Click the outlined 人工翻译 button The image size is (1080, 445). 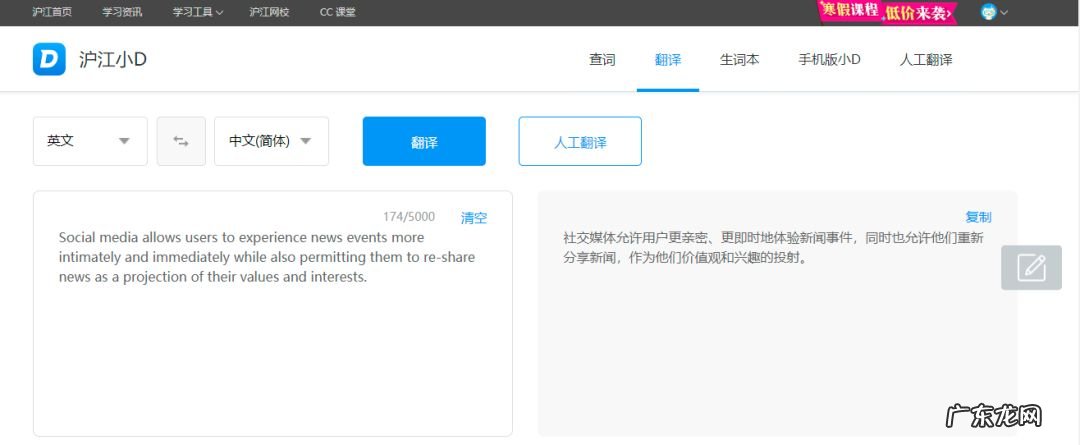point(580,141)
